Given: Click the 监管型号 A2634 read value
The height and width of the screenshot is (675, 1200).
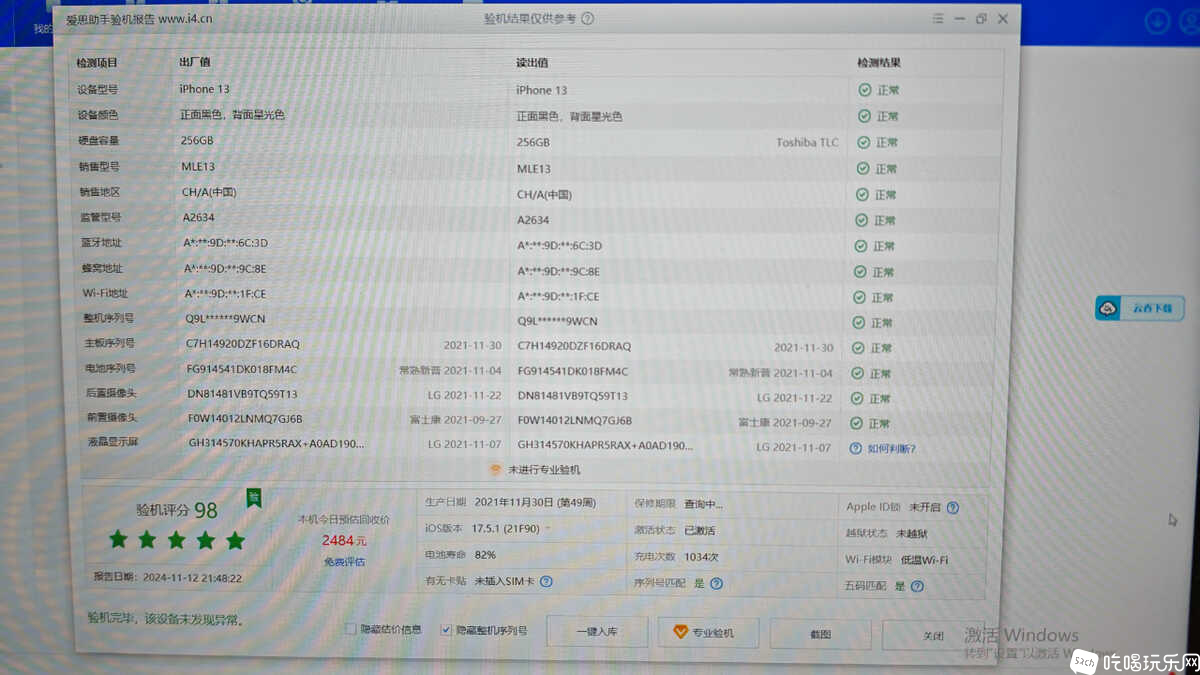Looking at the screenshot, I should (x=533, y=220).
